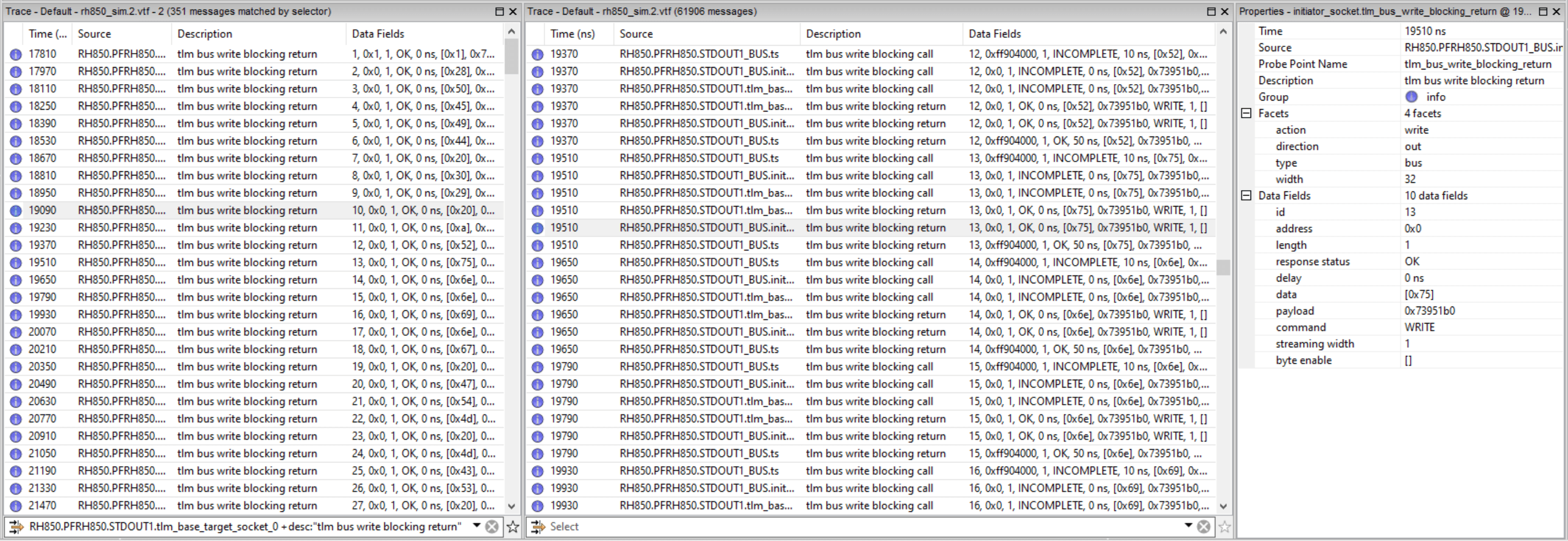Image resolution: width=1568 pixels, height=541 pixels.
Task: Click the selector icon beside the Select field
Action: click(538, 527)
